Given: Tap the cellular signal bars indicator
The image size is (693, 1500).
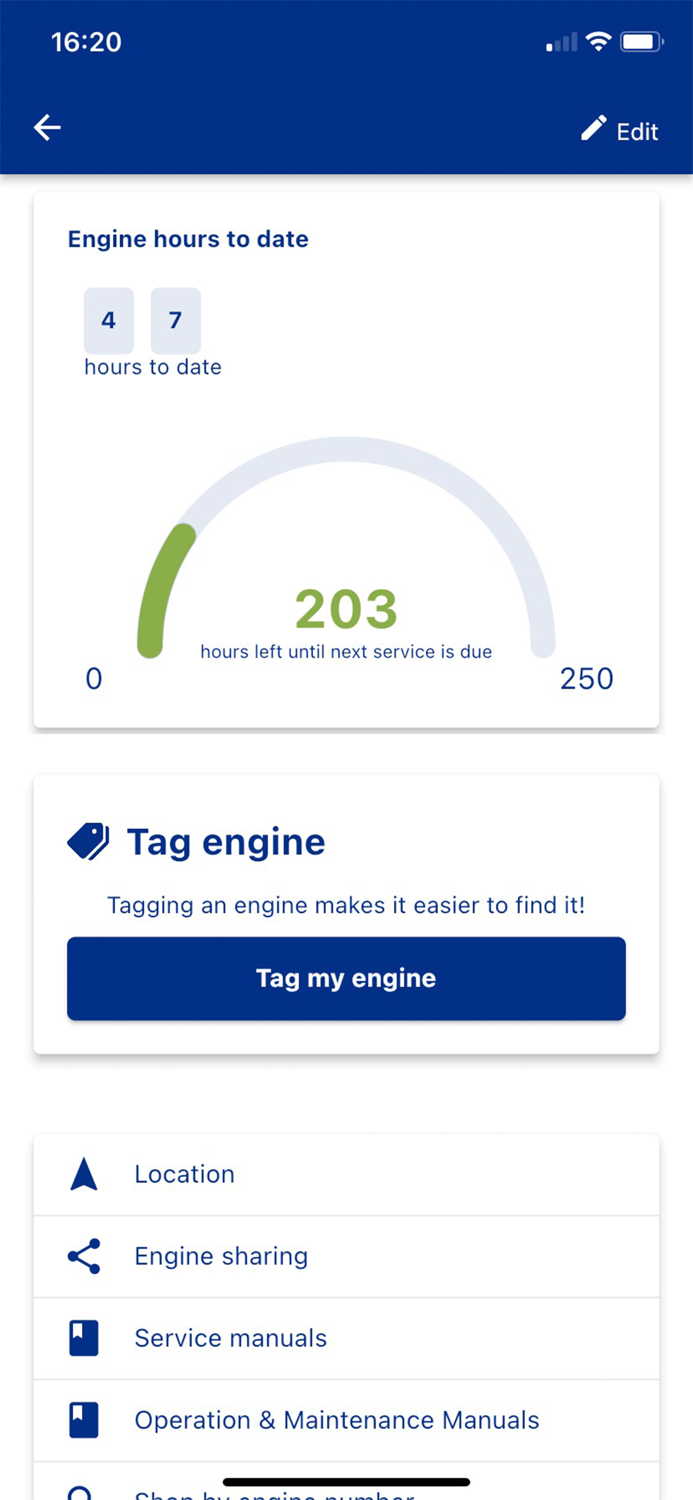Looking at the screenshot, I should pyautogui.click(x=559, y=41).
